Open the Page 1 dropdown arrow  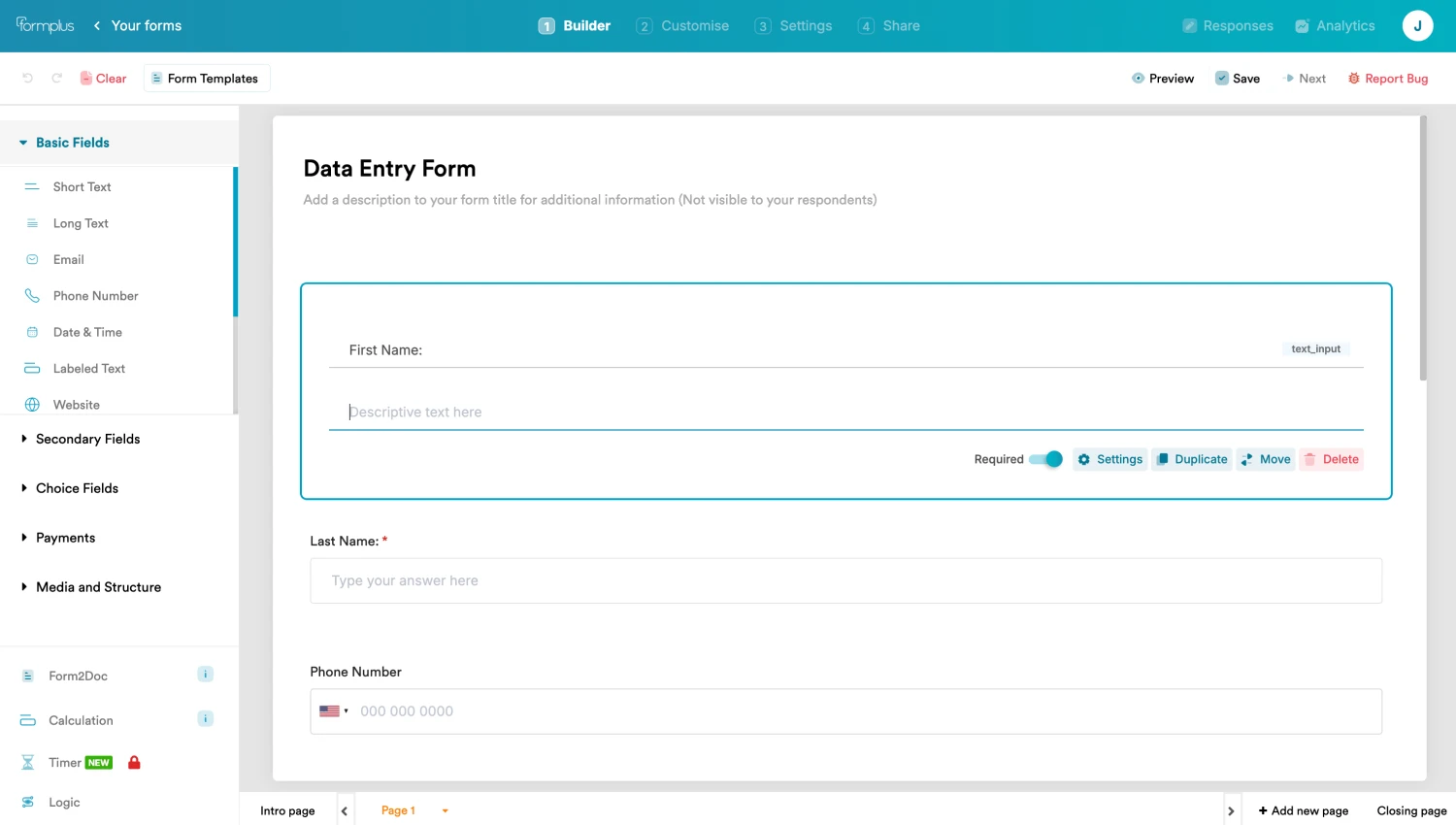[x=445, y=811]
